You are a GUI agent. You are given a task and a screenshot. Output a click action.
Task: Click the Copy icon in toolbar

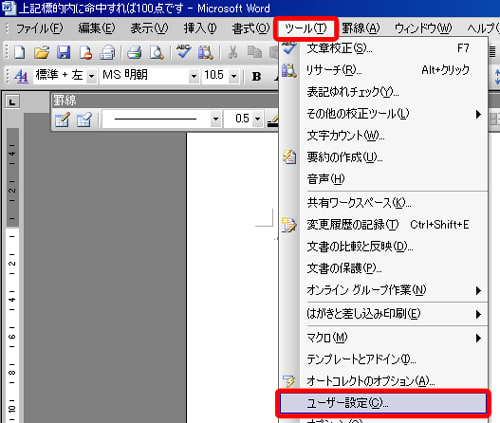(254, 53)
